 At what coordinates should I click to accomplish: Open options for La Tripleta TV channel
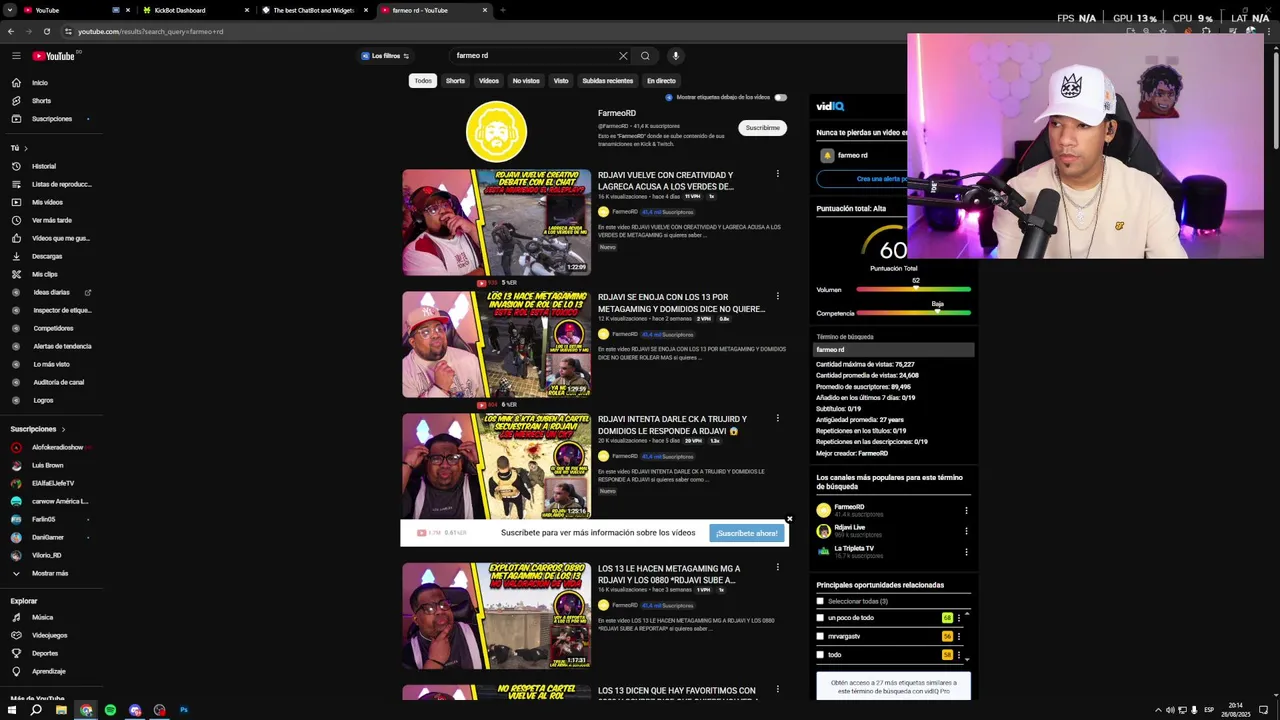(966, 551)
